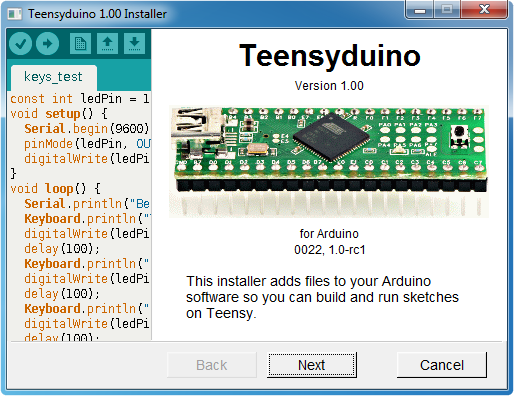This screenshot has width=514, height=396.
Task: Click the grayed-out Back button
Action: point(212,365)
